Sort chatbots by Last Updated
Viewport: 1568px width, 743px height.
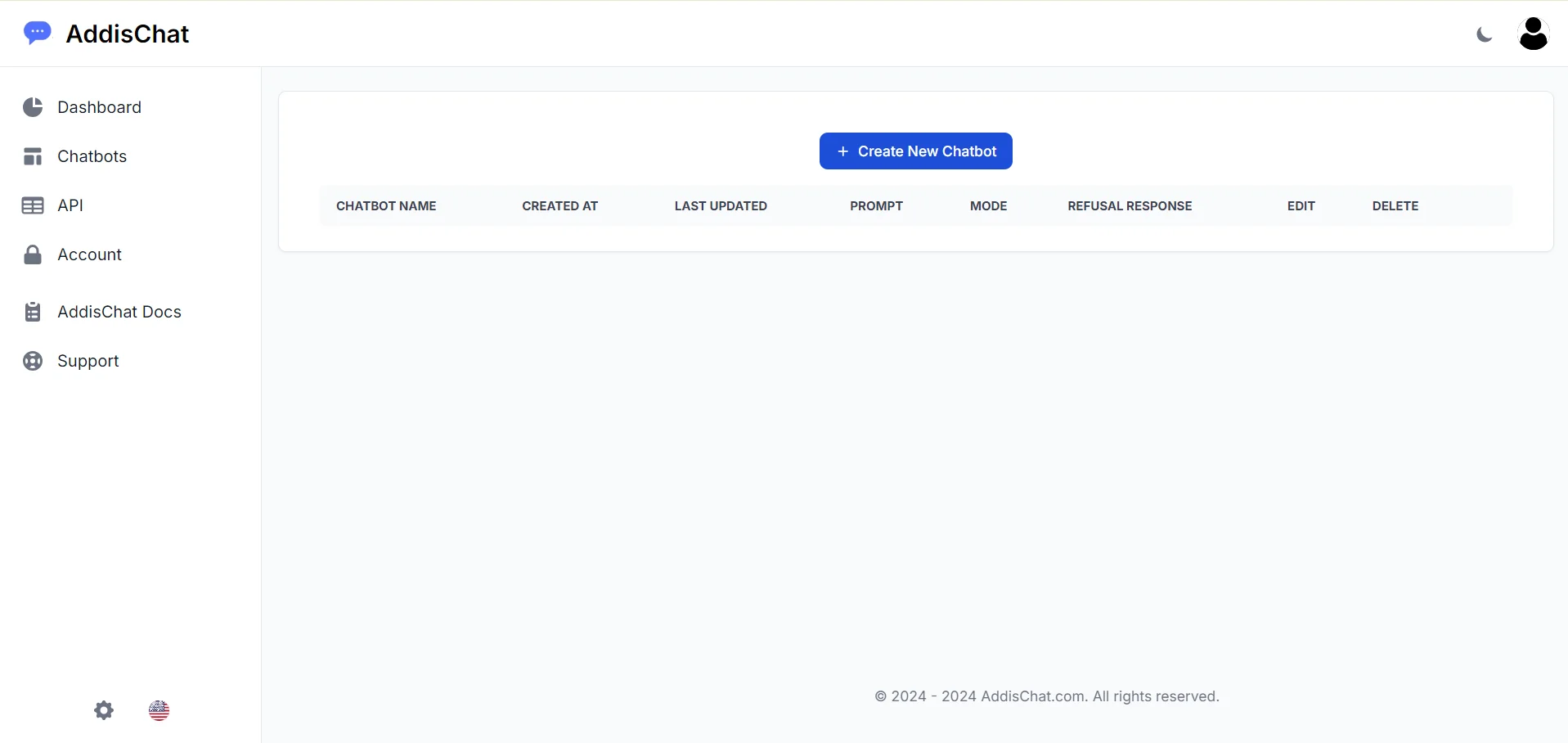[x=721, y=205]
